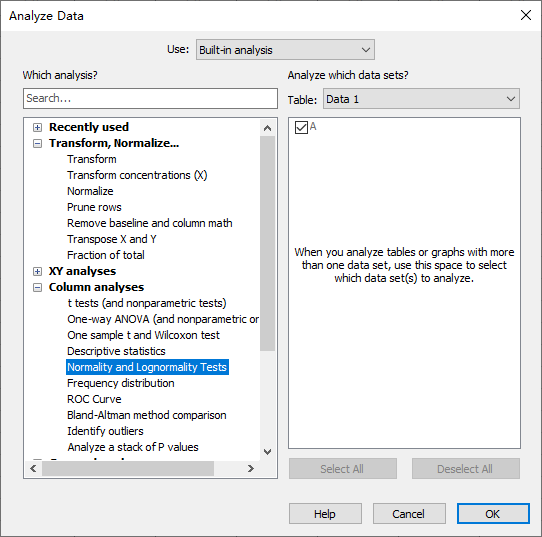Select Prune rows
The width and height of the screenshot is (542, 537).
click(94, 207)
